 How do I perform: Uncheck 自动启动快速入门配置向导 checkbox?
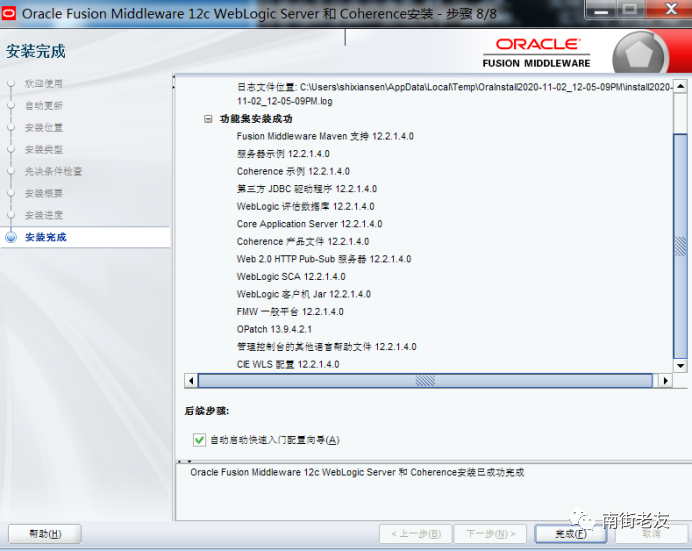(199, 440)
